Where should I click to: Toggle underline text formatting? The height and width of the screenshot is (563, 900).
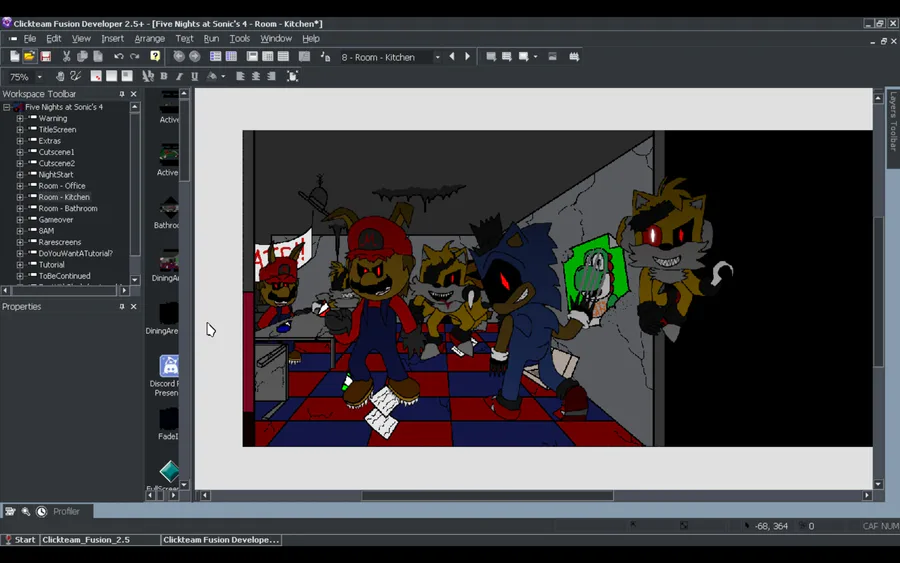195,76
